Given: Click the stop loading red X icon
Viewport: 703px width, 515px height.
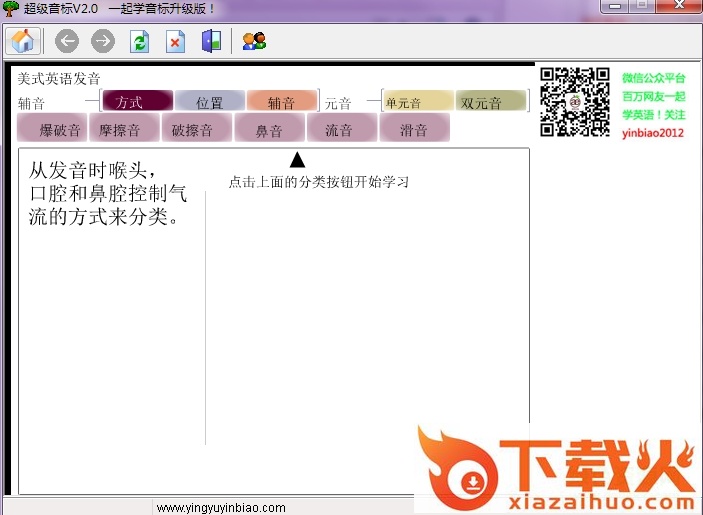Looking at the screenshot, I should pos(175,41).
